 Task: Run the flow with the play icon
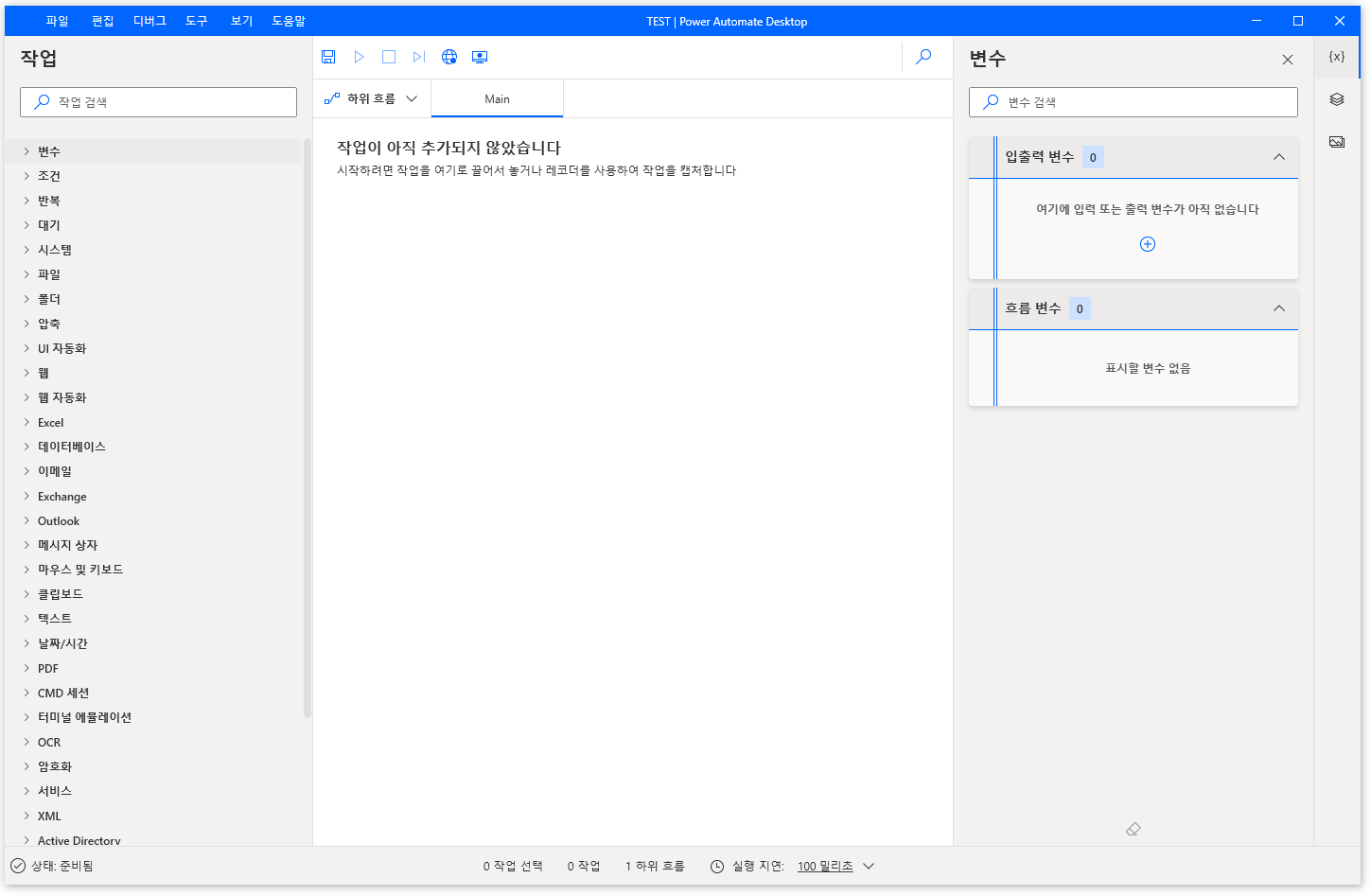[x=359, y=57]
